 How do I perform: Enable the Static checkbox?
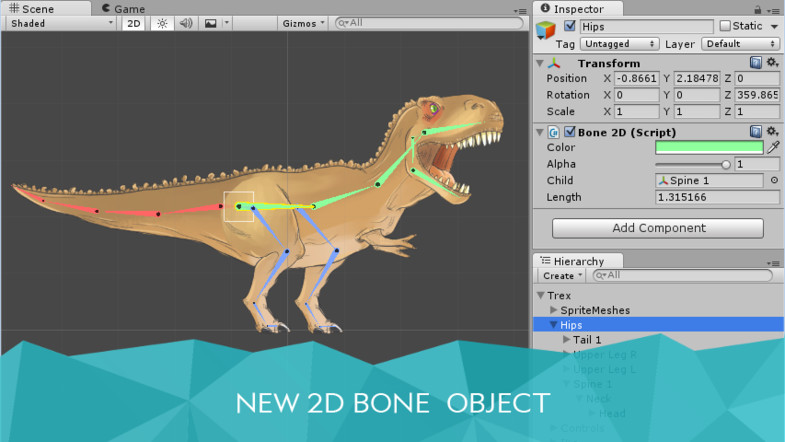pos(724,26)
